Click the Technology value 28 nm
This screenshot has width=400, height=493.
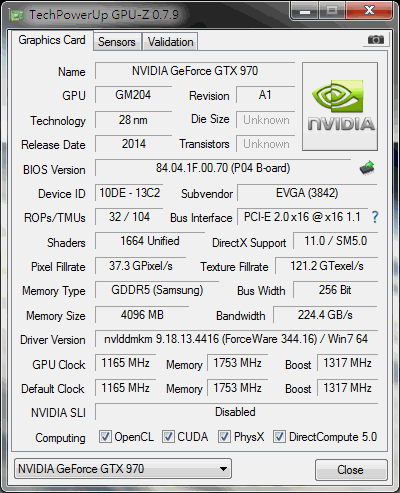133,120
